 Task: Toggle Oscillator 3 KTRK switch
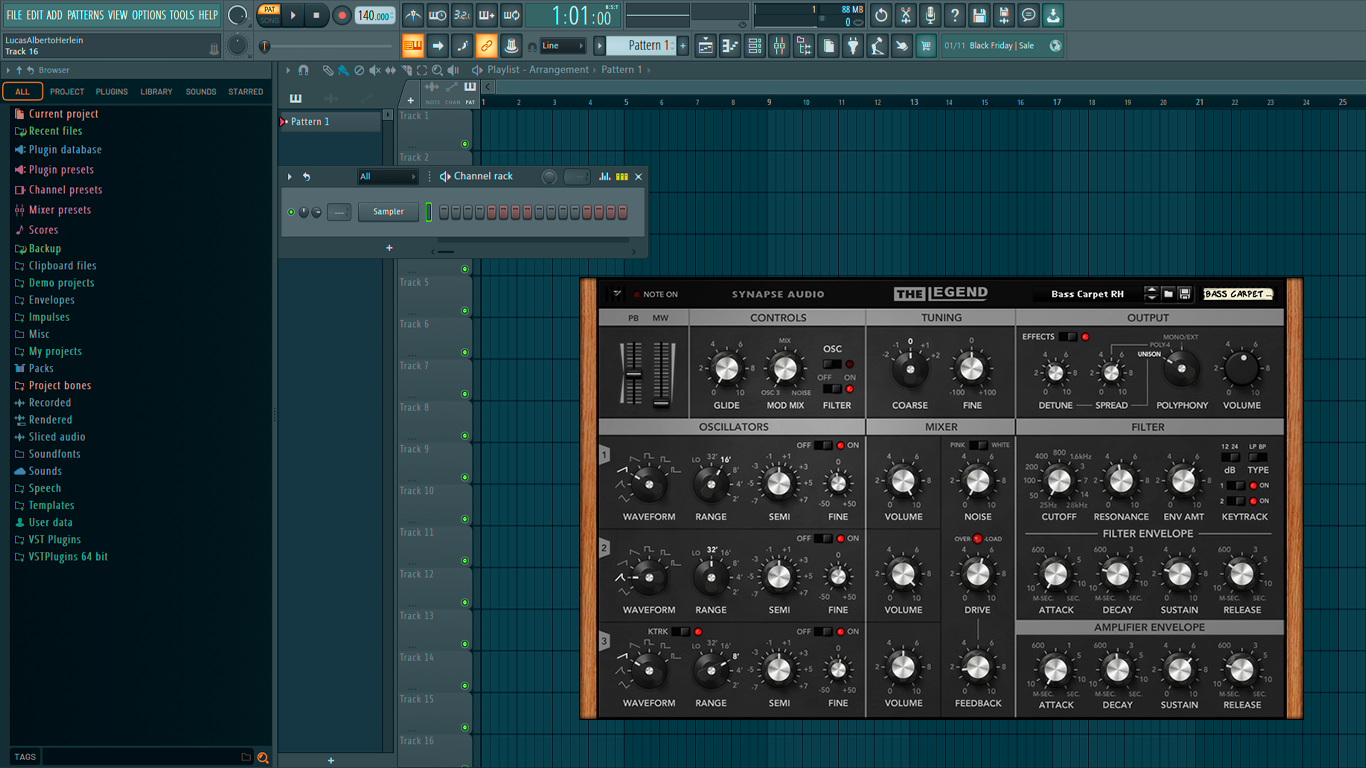(x=680, y=631)
